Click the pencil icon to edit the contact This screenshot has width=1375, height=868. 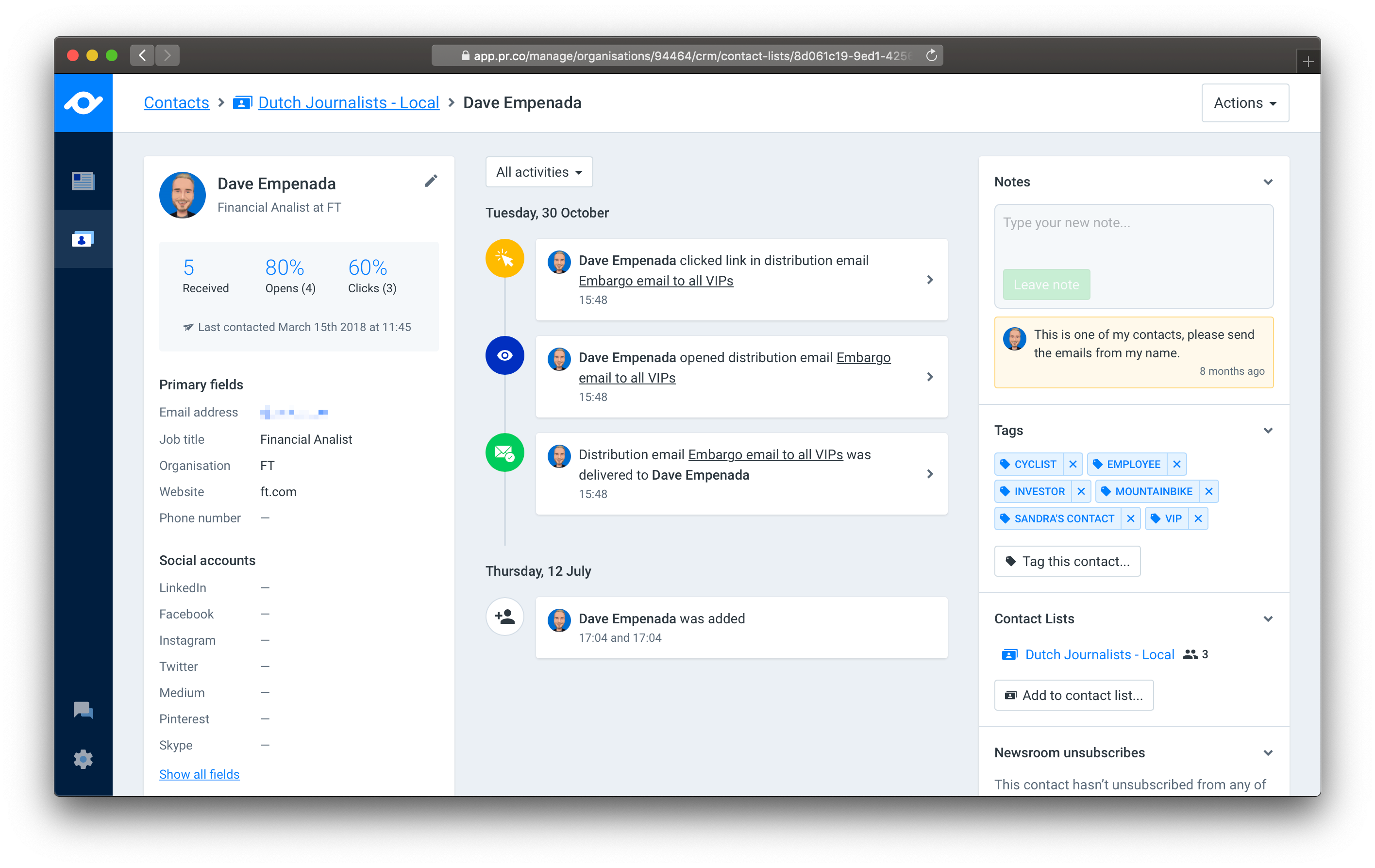click(x=431, y=181)
